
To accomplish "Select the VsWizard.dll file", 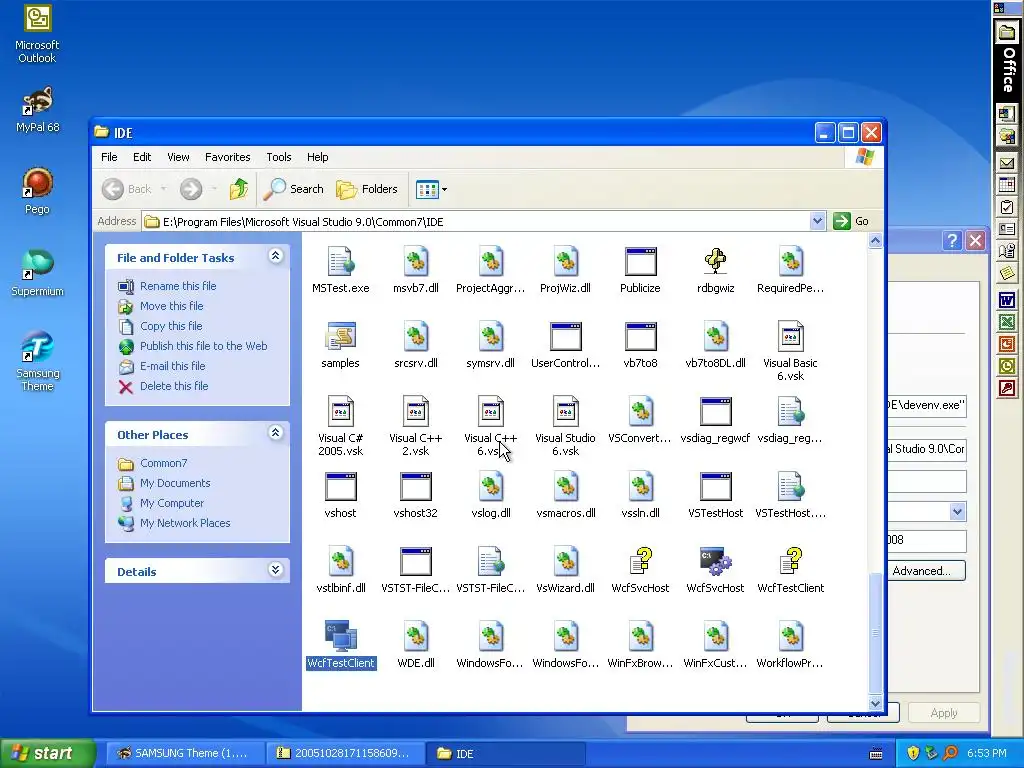I will (x=566, y=562).
